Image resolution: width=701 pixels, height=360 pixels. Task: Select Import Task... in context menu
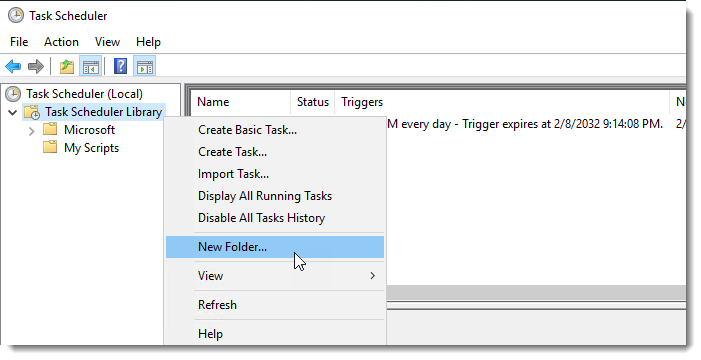pos(275,174)
